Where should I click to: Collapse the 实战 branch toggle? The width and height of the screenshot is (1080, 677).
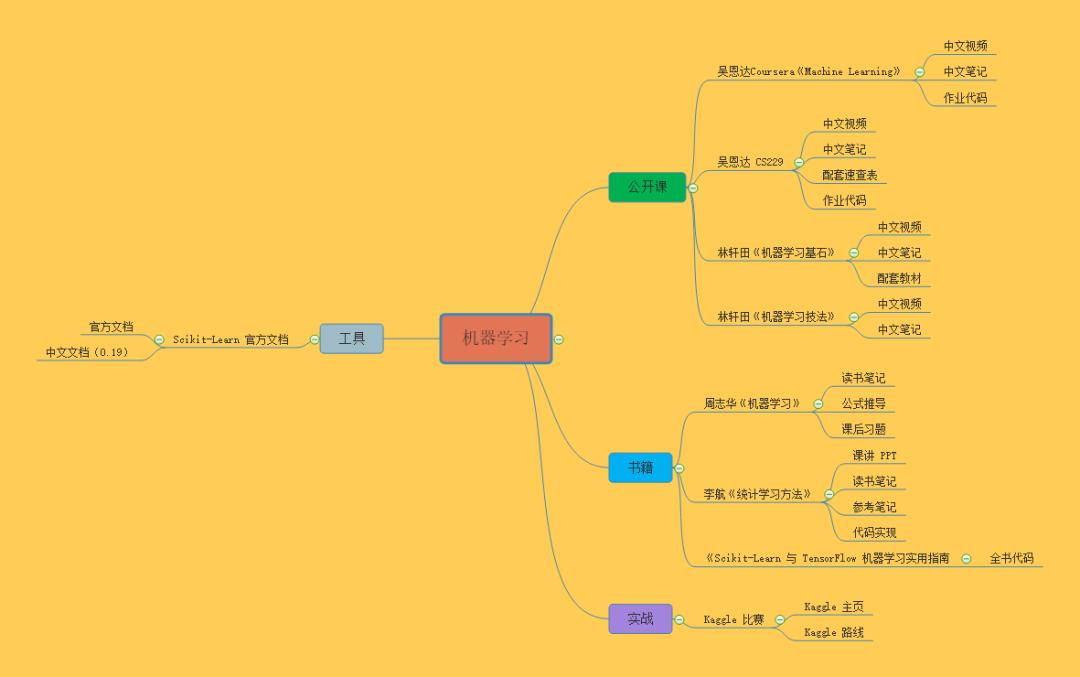[x=679, y=620]
